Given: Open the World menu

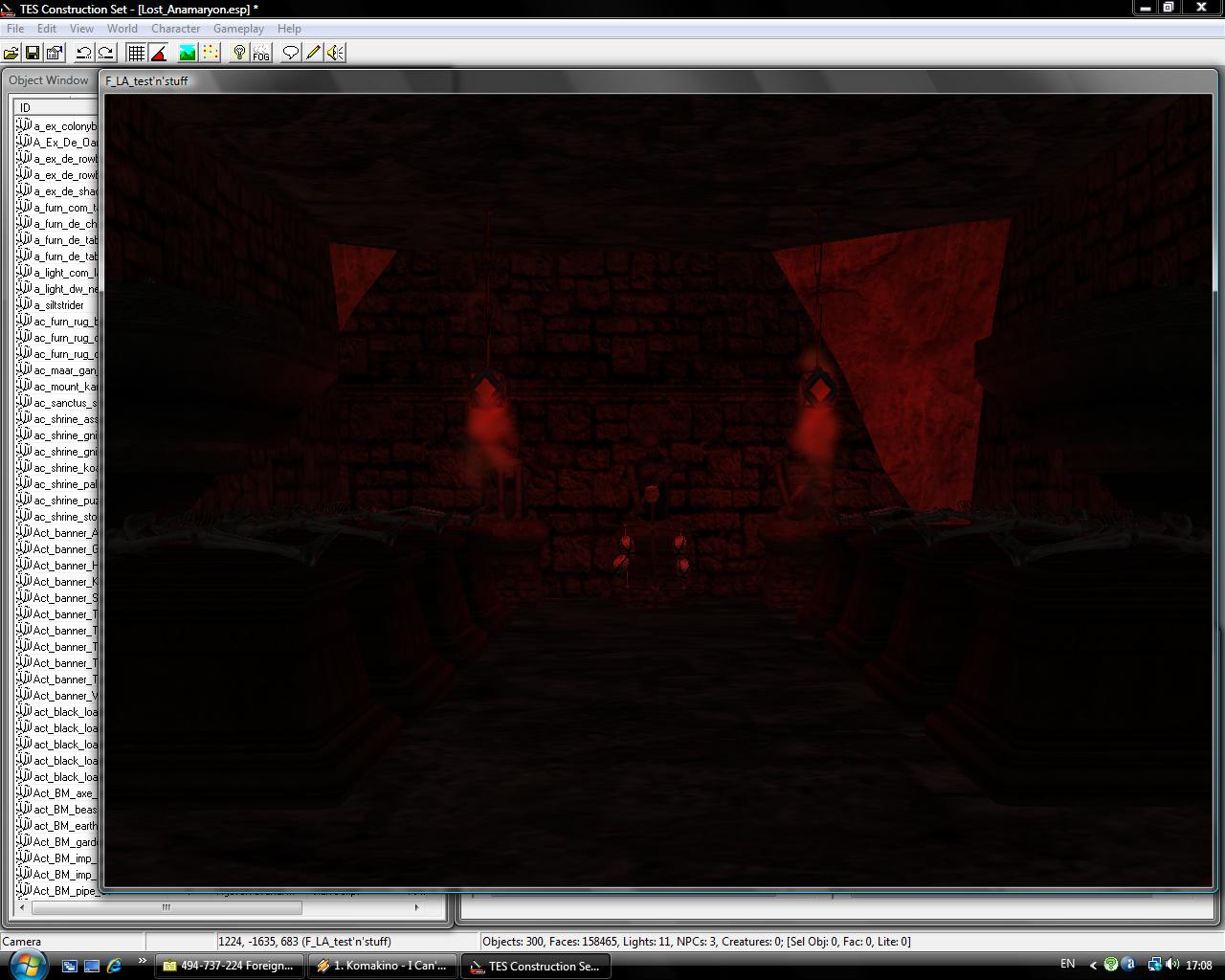Looking at the screenshot, I should (x=122, y=29).
